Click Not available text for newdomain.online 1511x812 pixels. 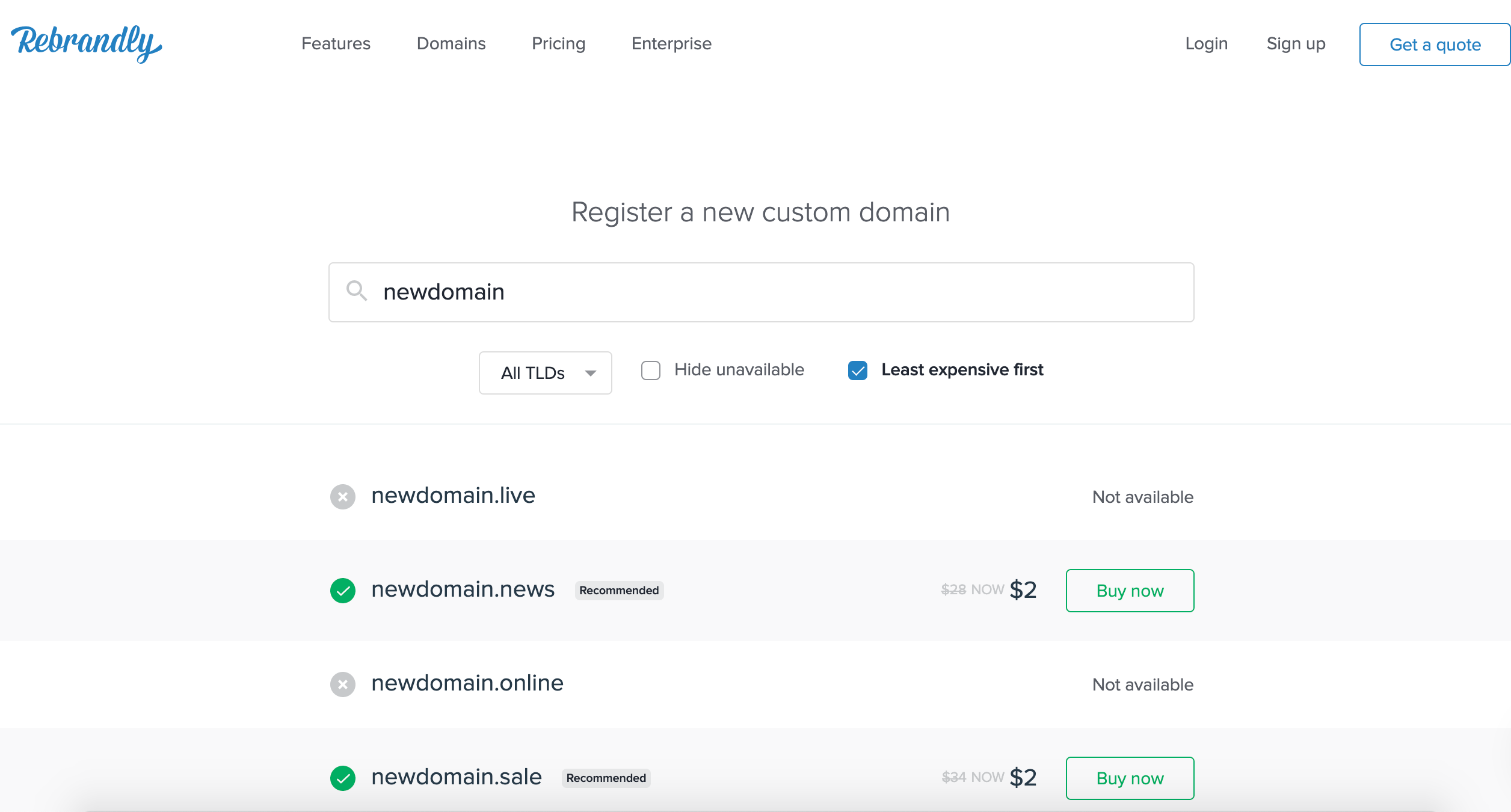point(1143,684)
